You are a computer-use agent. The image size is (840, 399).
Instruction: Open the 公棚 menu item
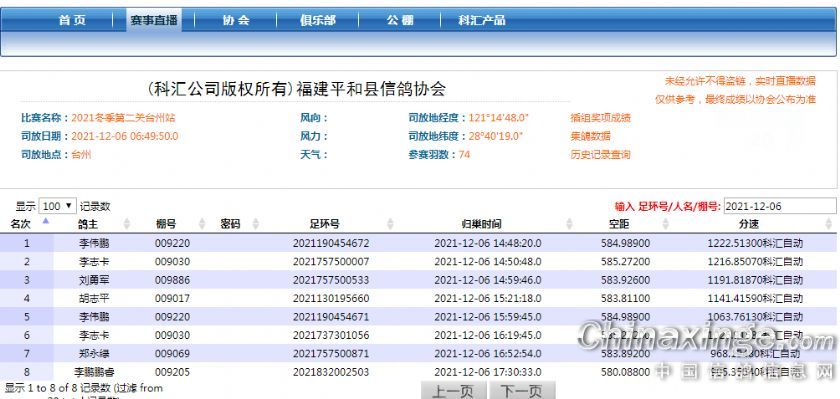coord(400,20)
